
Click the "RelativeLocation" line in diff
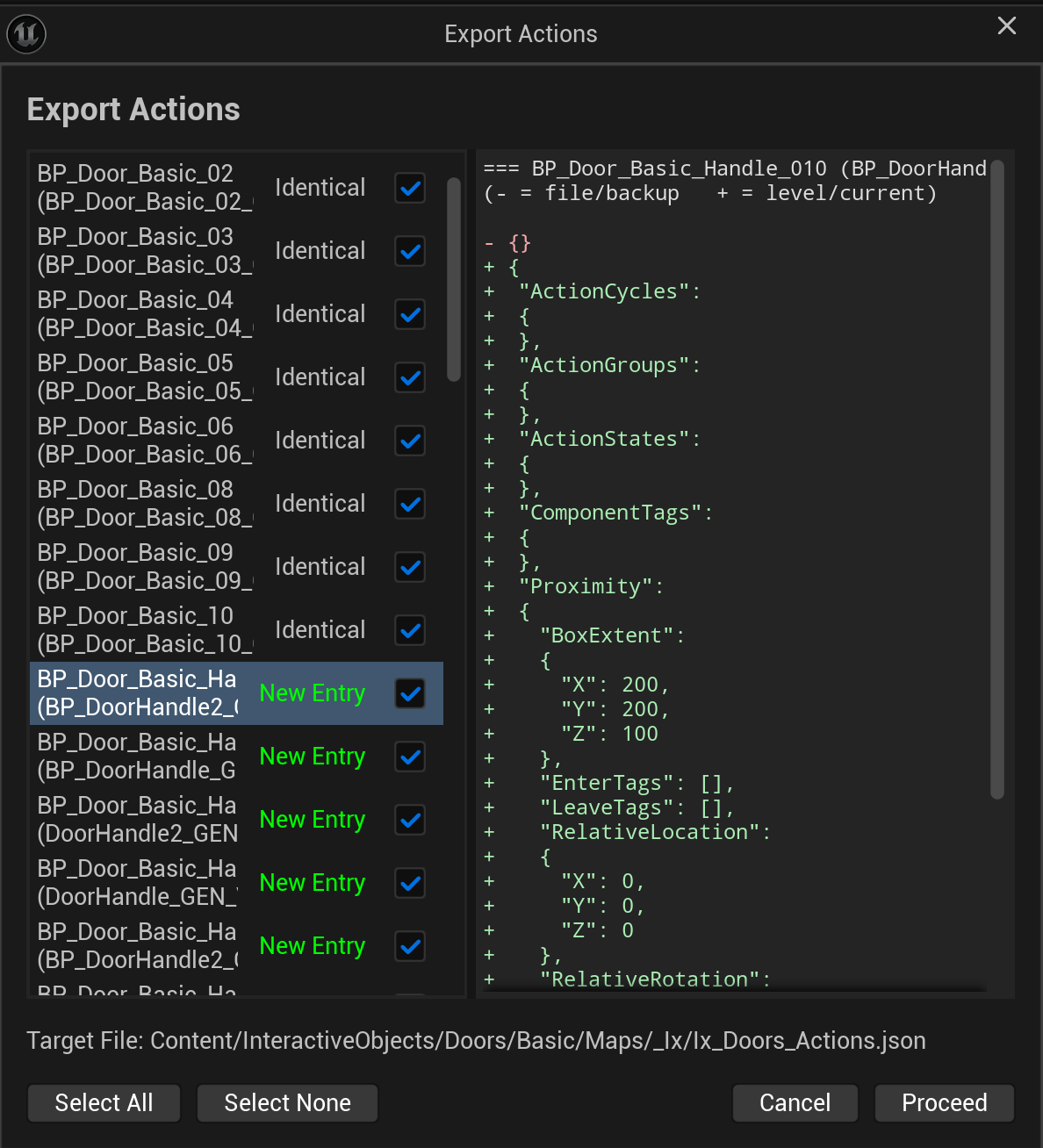coord(628,832)
